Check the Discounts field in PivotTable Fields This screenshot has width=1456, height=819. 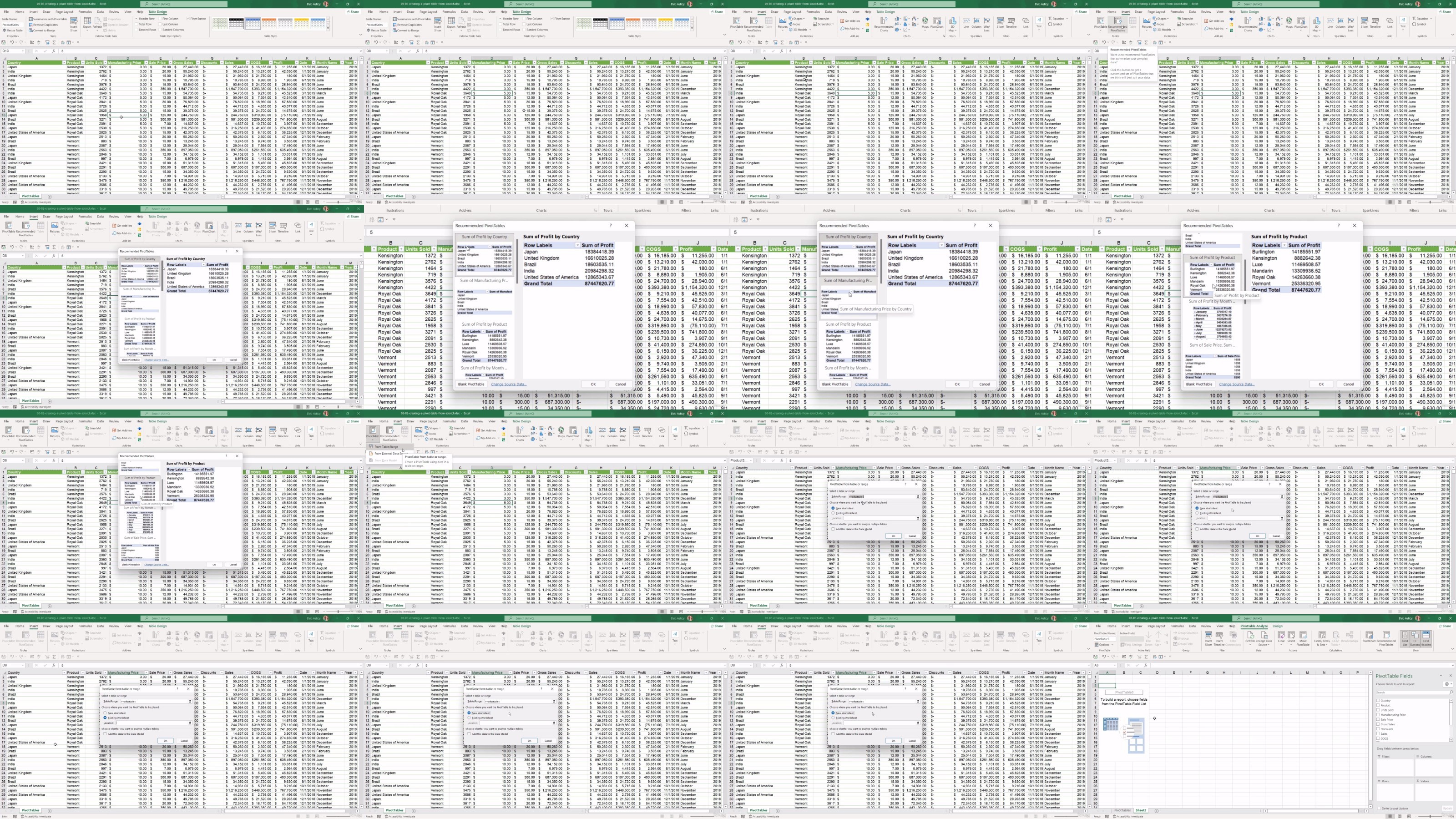point(1378,730)
